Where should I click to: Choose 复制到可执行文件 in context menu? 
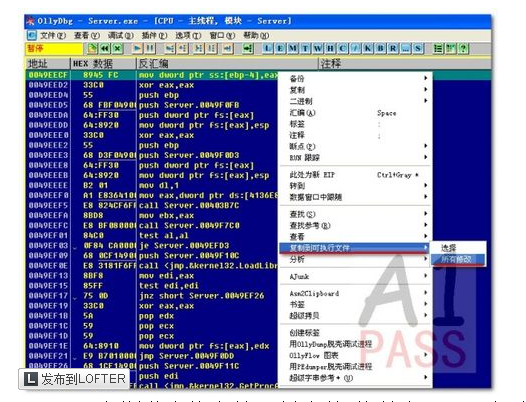(x=355, y=248)
